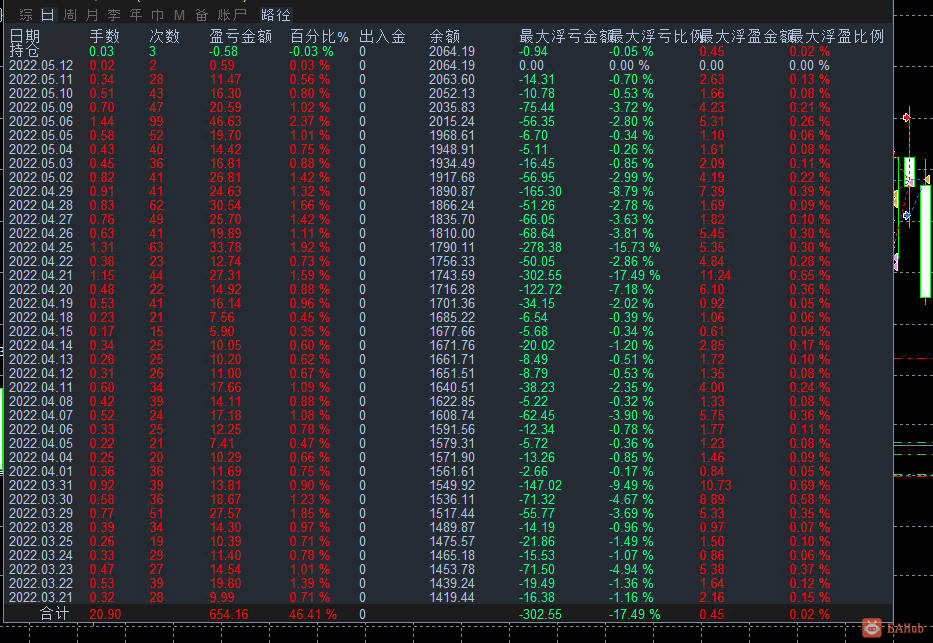Image resolution: width=933 pixels, height=643 pixels.
Task: Click total lots 20.90 in the 合计 row
Action: pyautogui.click(x=105, y=614)
